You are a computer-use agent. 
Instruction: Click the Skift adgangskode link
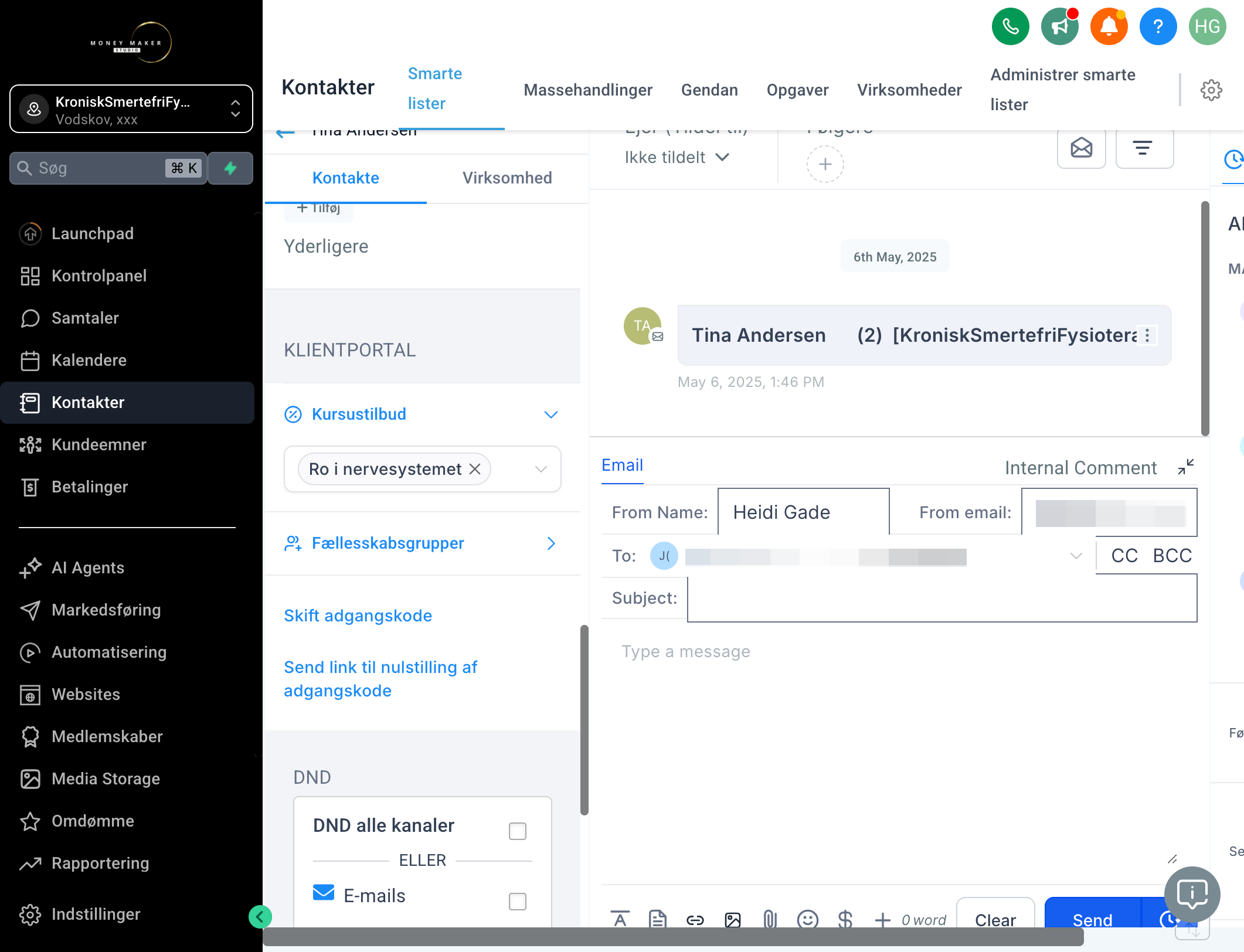[358, 616]
